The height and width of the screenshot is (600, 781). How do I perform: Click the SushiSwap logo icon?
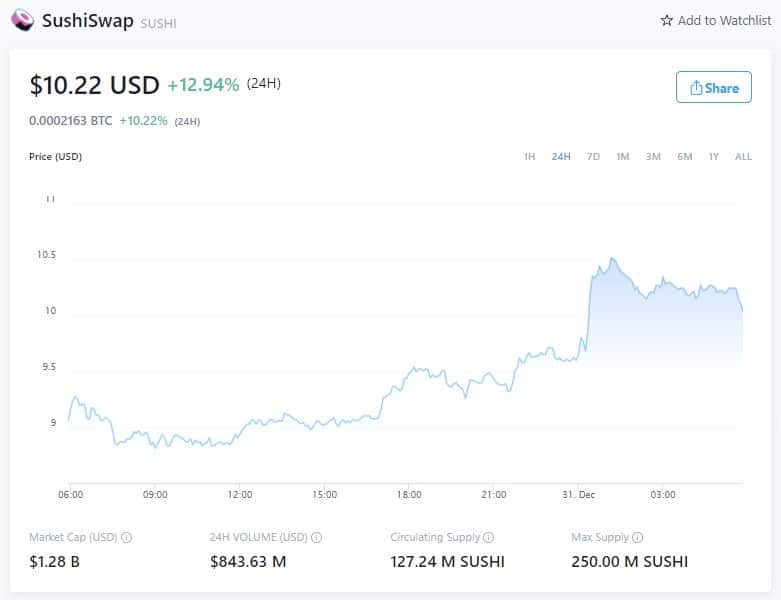coord(22,20)
